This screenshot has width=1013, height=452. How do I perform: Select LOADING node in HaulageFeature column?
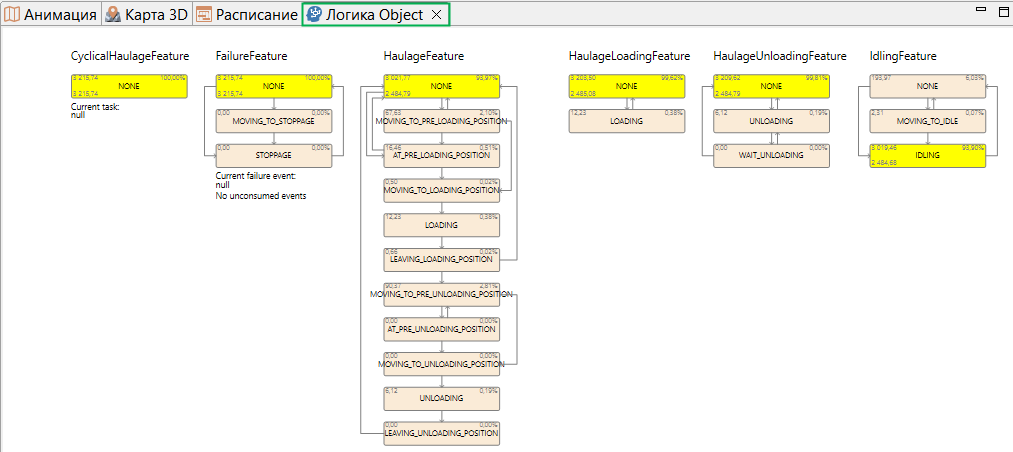pyautogui.click(x=441, y=225)
